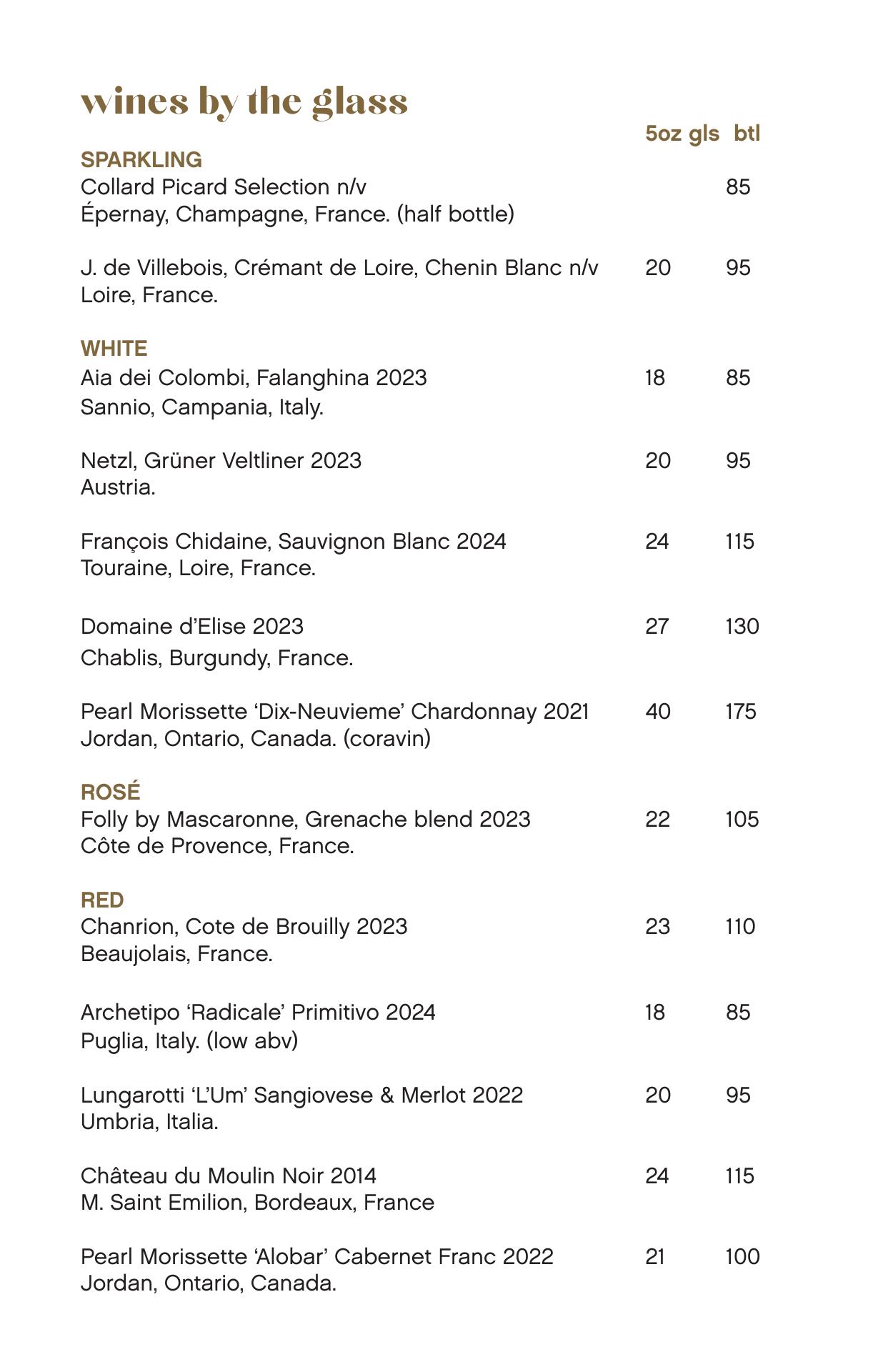This screenshot has height=1372, width=888.
Task: Click J. de Villebois Crémant de Loire
Action: (x=339, y=268)
